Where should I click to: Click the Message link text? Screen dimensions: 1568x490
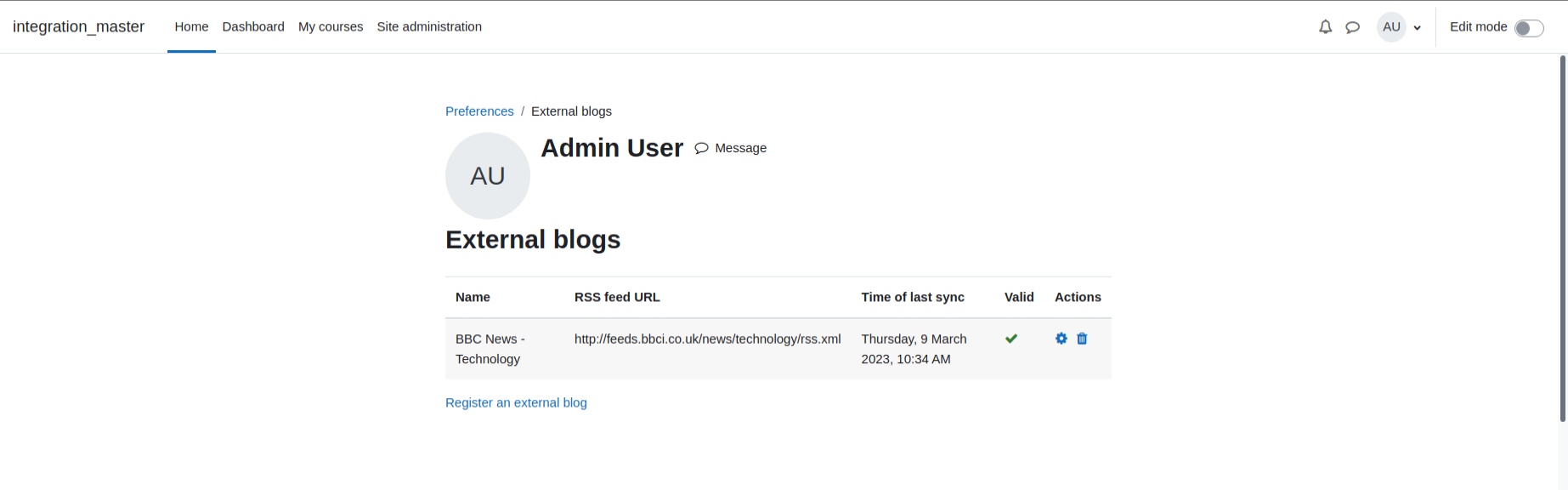(740, 148)
